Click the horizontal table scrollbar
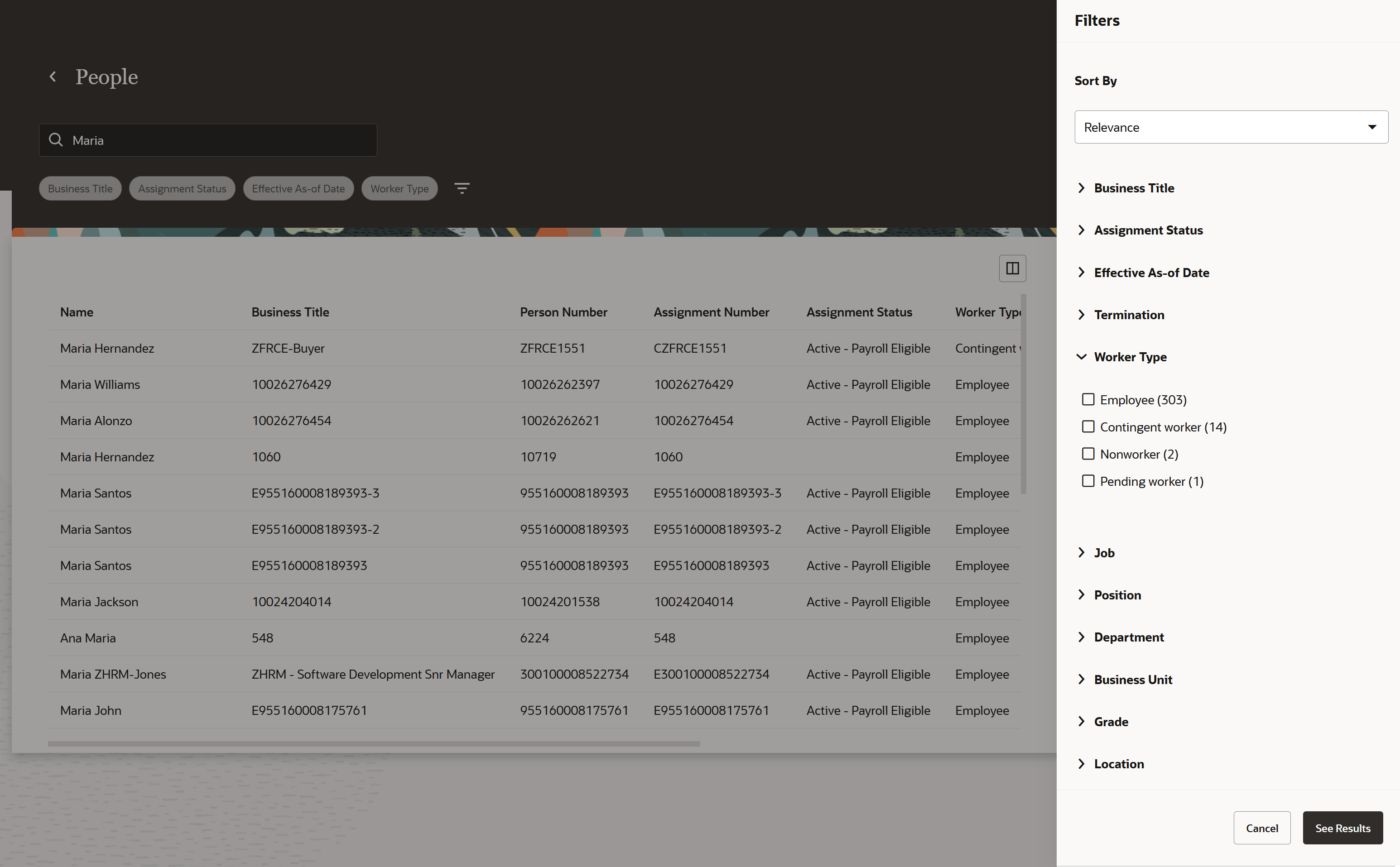Screen dimensions: 1400x867 click(373, 744)
